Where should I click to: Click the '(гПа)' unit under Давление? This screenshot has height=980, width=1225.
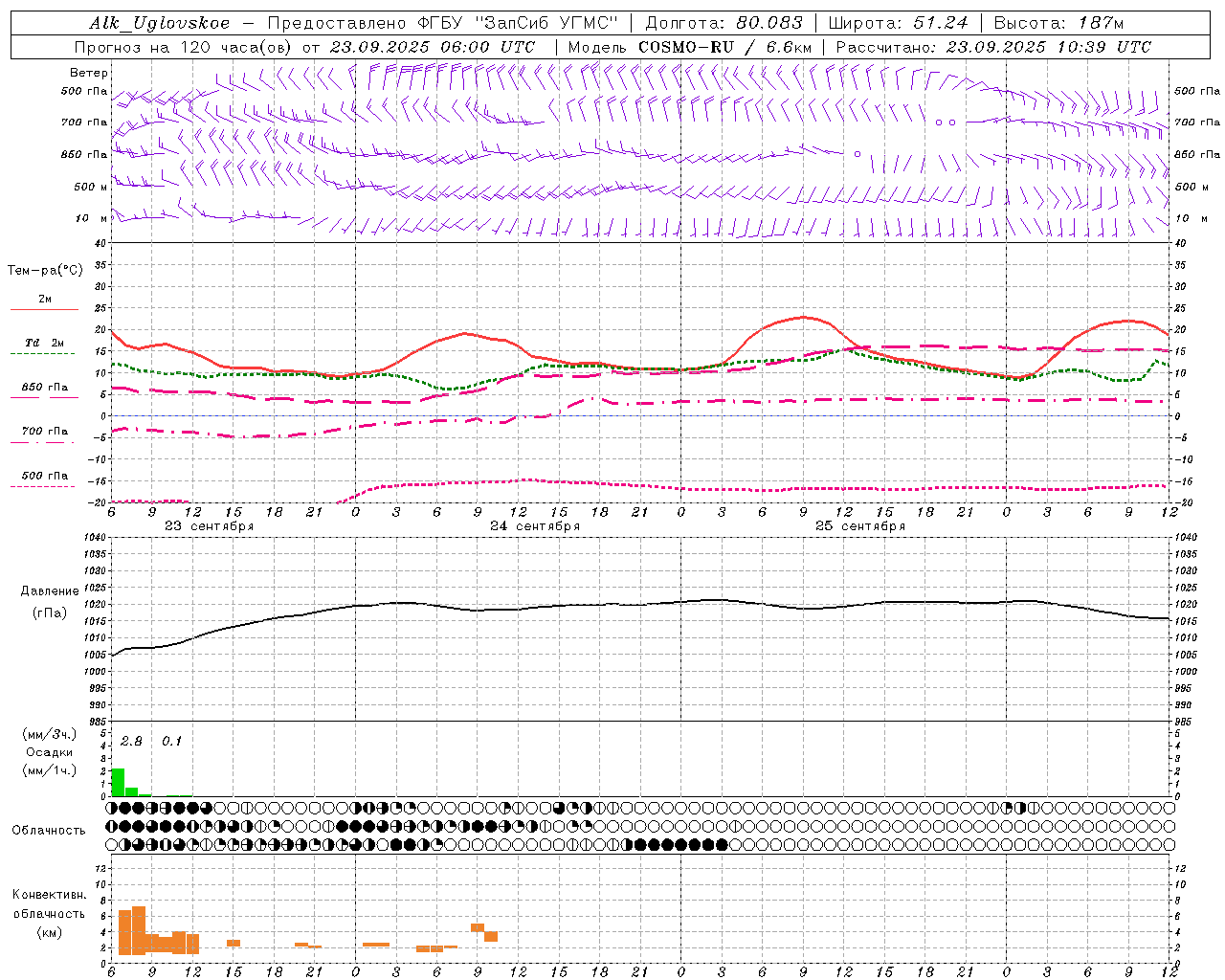[50, 612]
